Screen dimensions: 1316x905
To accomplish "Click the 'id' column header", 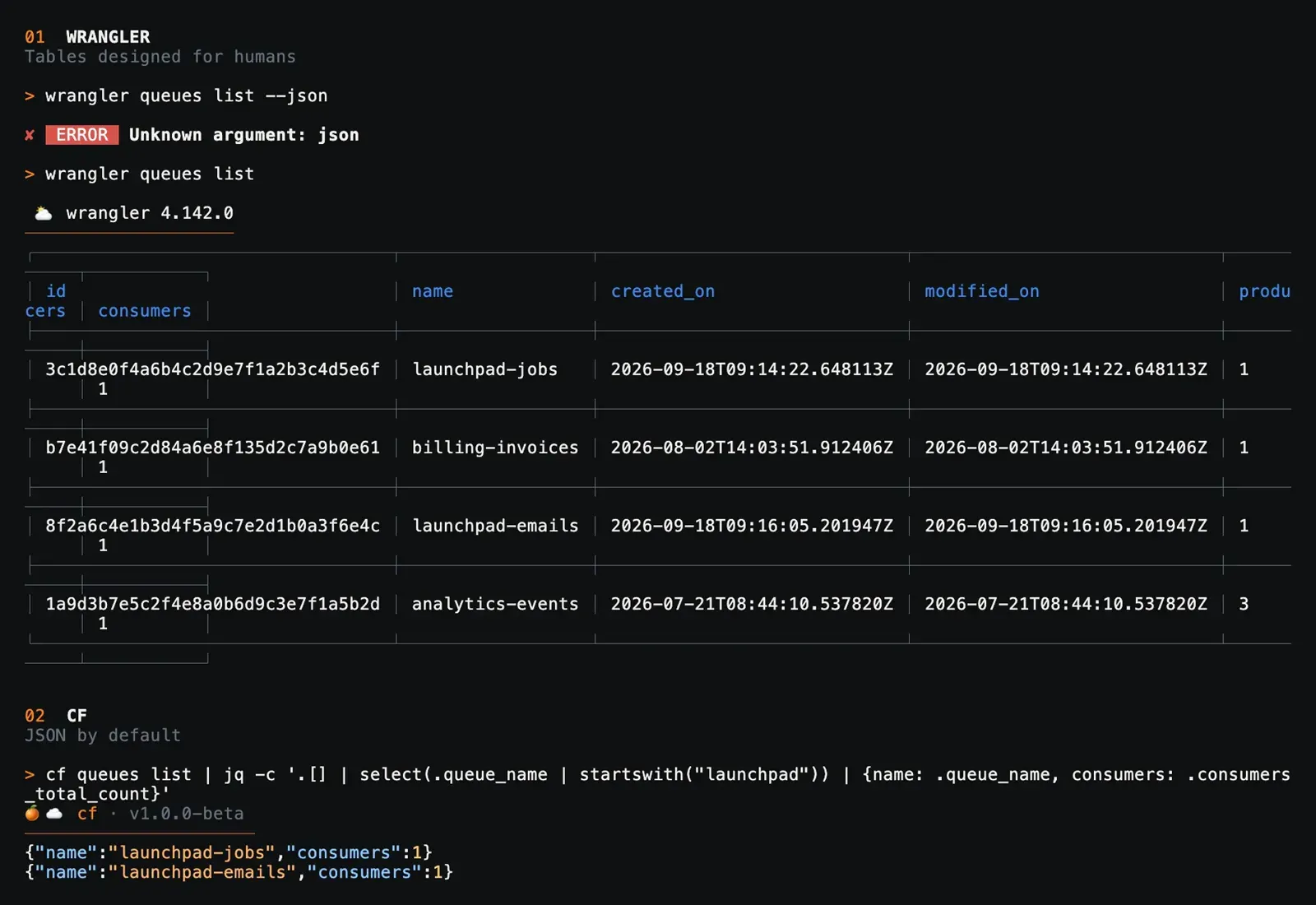I will pyautogui.click(x=56, y=291).
